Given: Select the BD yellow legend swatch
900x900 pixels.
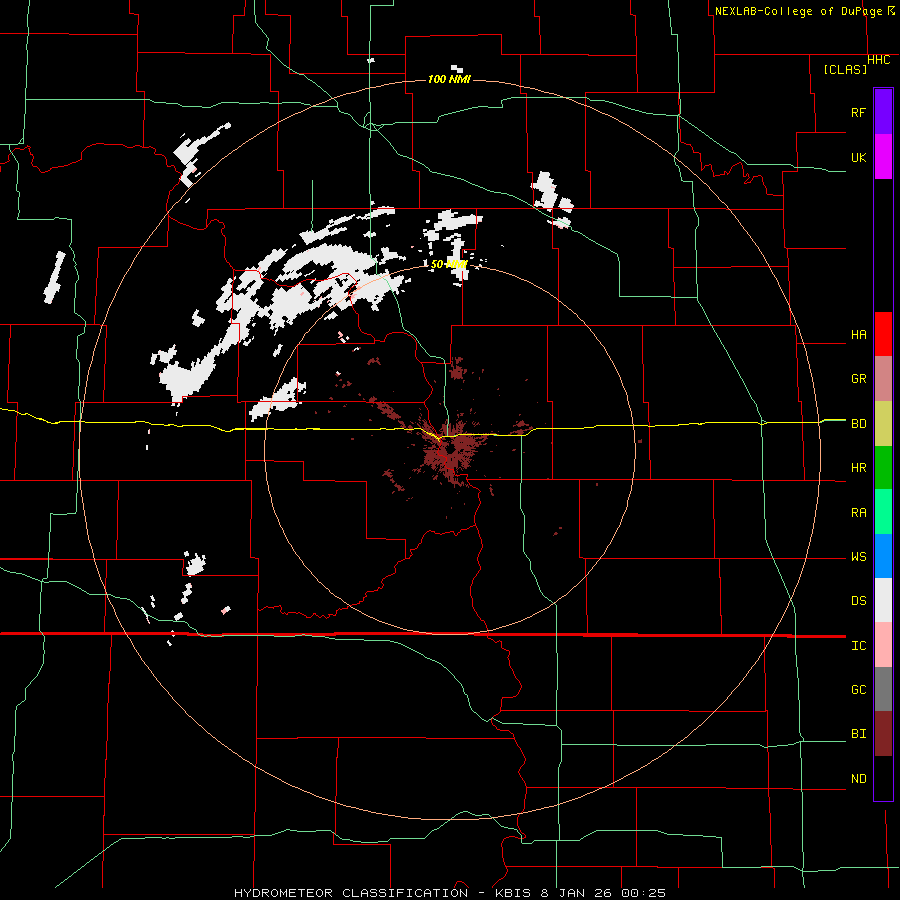Looking at the screenshot, I should (883, 423).
